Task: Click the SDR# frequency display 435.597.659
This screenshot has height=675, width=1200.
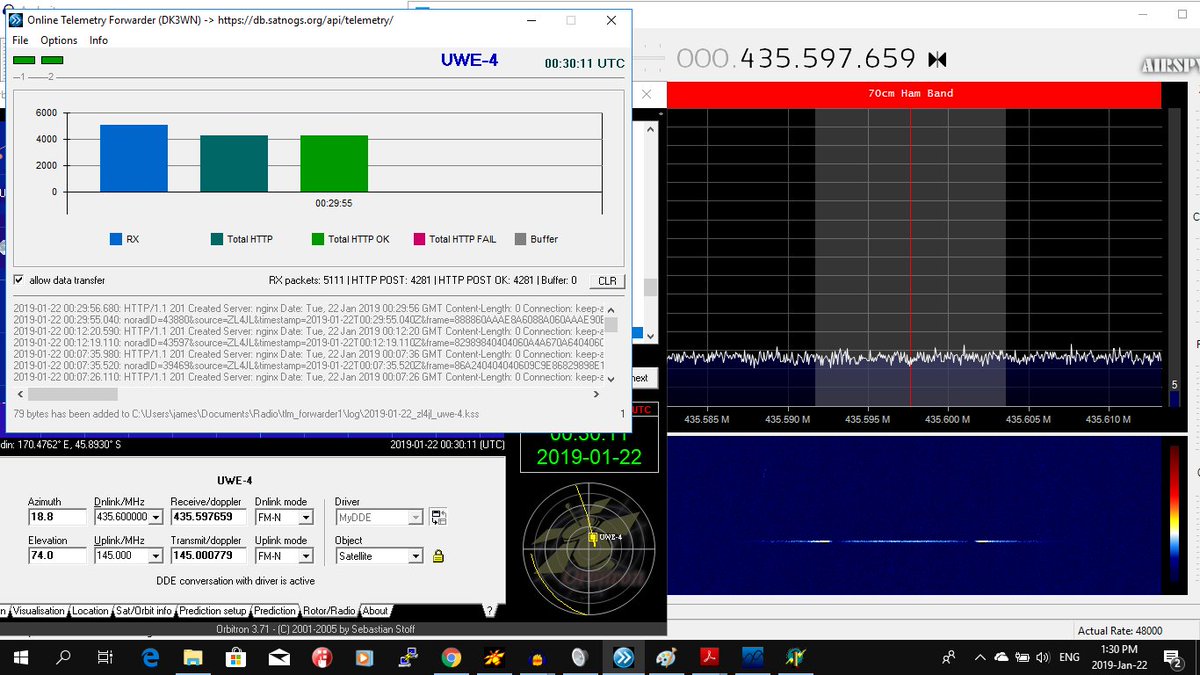Action: [x=796, y=59]
